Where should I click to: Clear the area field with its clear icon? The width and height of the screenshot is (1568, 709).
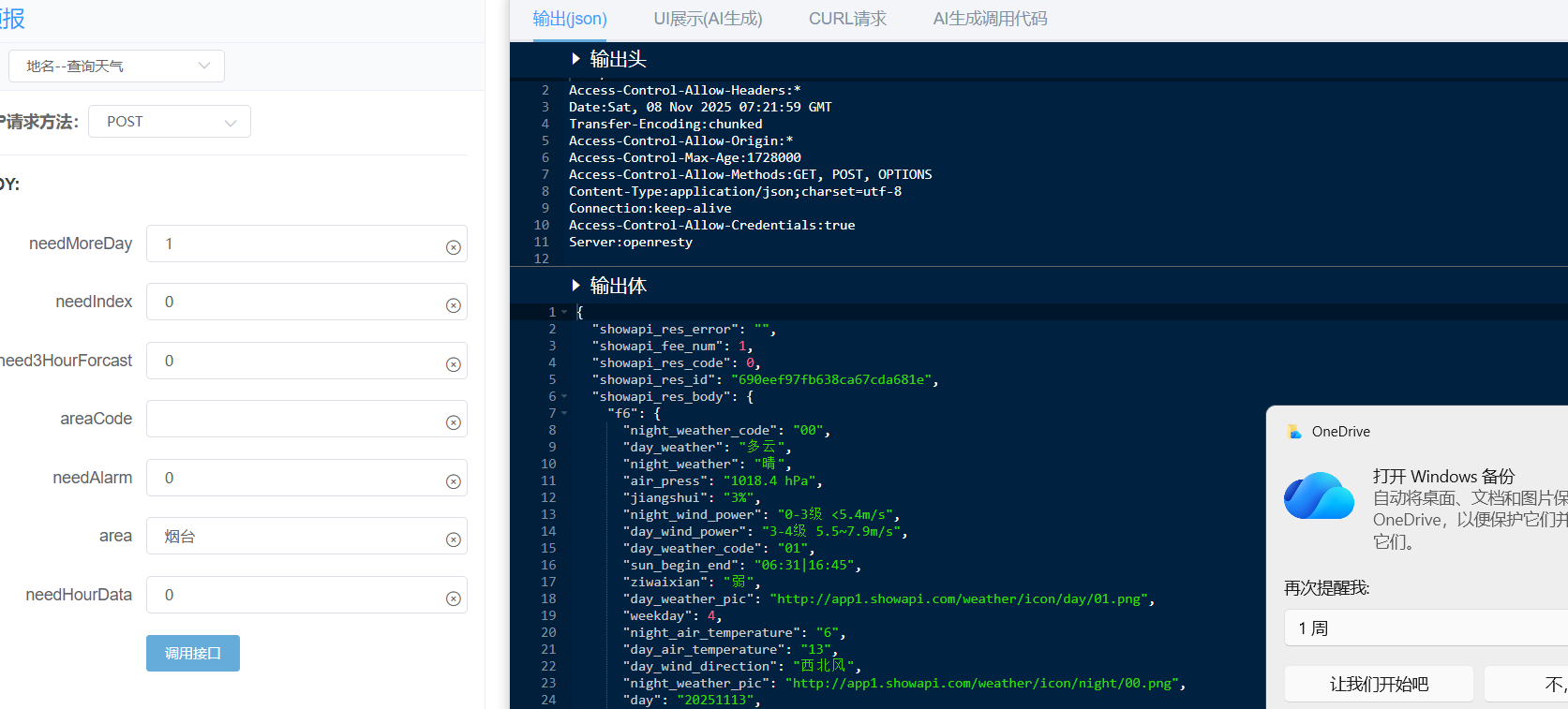[454, 539]
